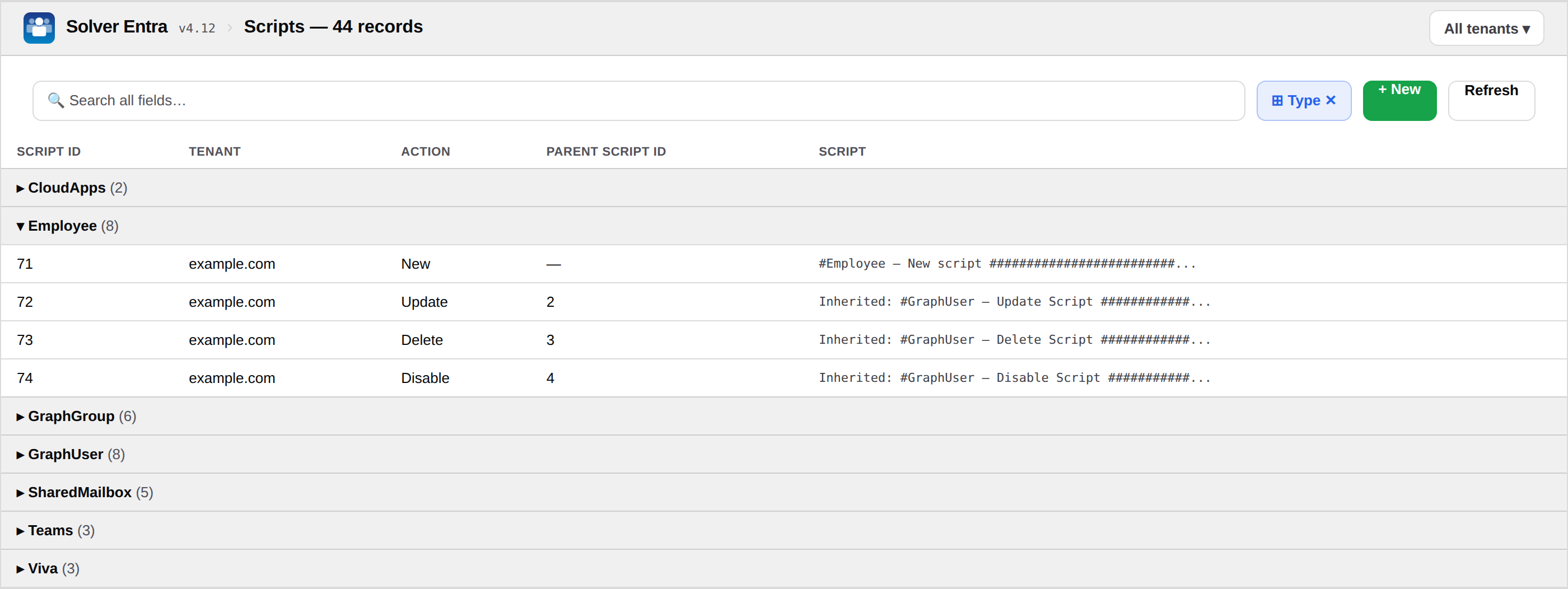1568x589 pixels.
Task: Sort by the TENANT column header
Action: tap(214, 152)
